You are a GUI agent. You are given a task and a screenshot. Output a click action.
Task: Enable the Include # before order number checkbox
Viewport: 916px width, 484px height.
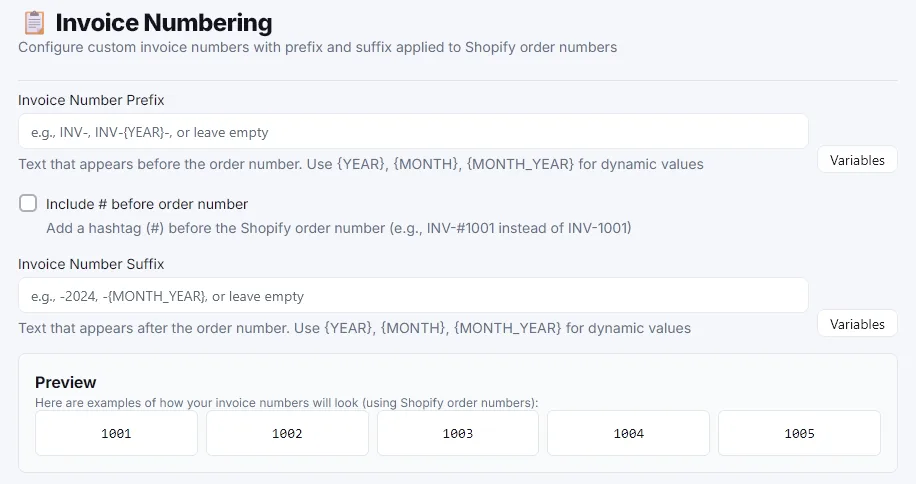(x=28, y=203)
